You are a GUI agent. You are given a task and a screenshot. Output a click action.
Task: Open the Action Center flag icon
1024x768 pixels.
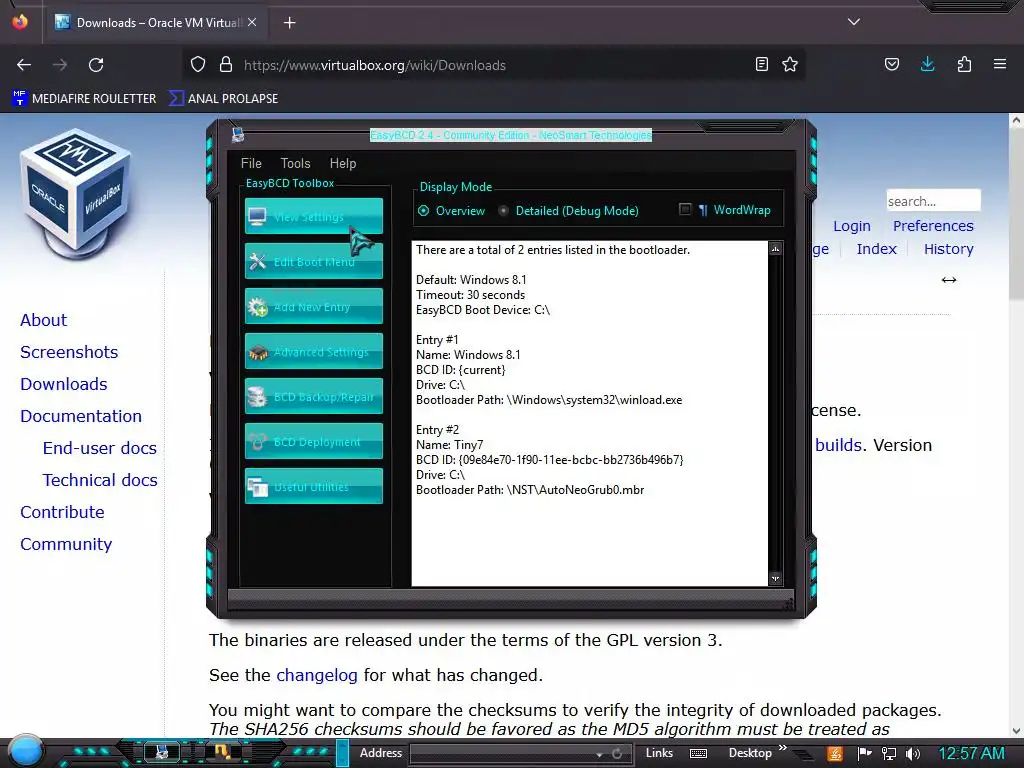coord(865,754)
